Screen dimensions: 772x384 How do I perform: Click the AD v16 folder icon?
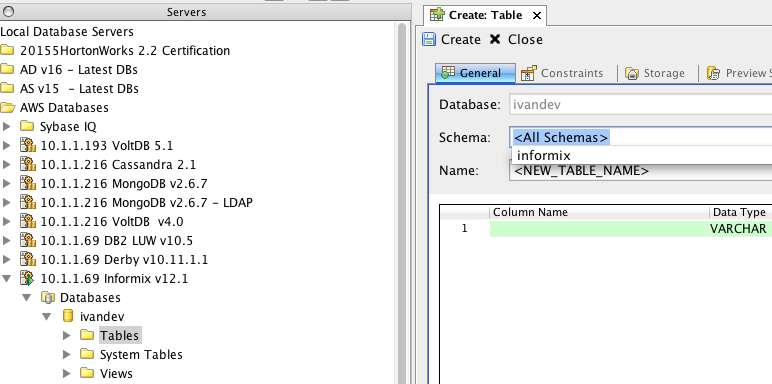7,69
